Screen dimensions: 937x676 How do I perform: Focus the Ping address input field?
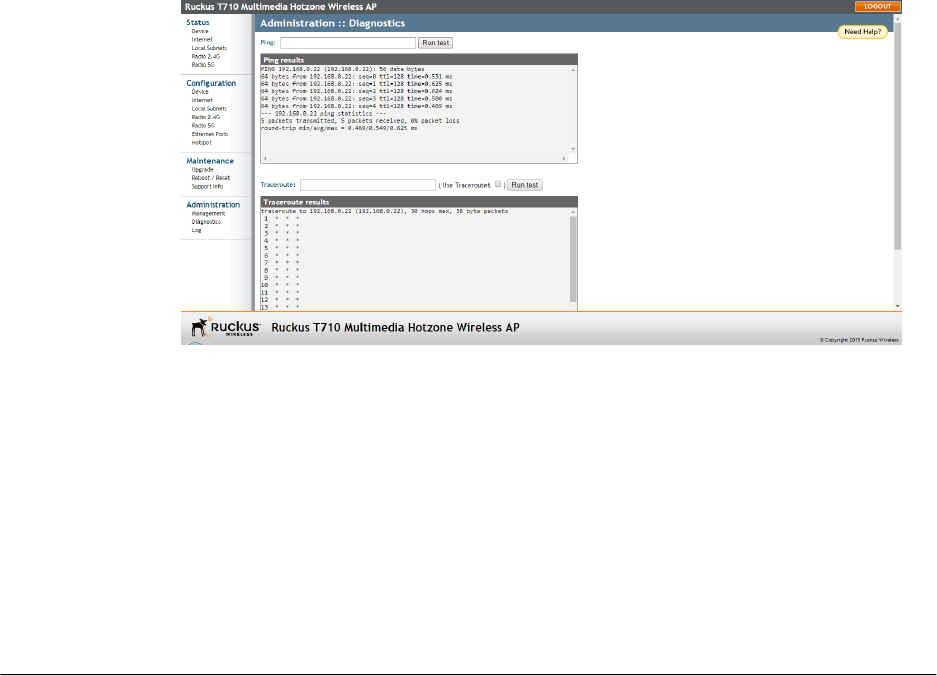tap(348, 43)
